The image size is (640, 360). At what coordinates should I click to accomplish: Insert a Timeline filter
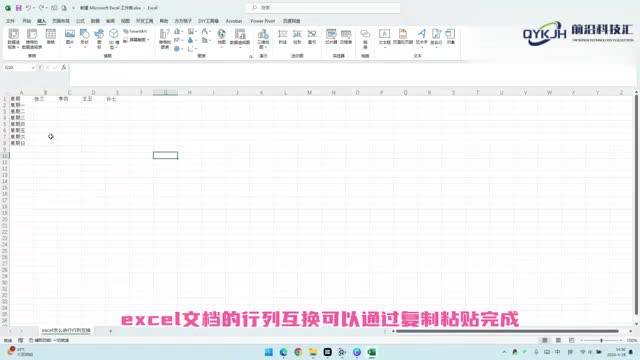point(346,37)
